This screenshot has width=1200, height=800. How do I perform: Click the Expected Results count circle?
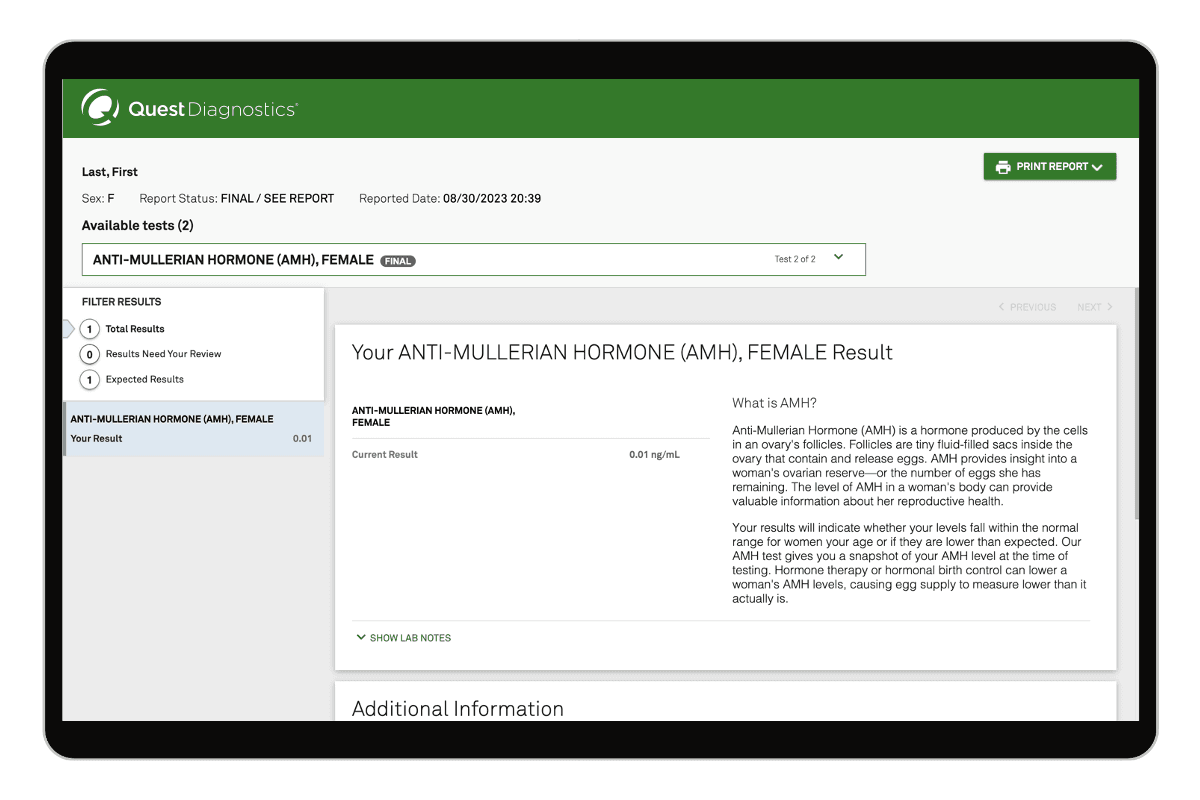[90, 380]
